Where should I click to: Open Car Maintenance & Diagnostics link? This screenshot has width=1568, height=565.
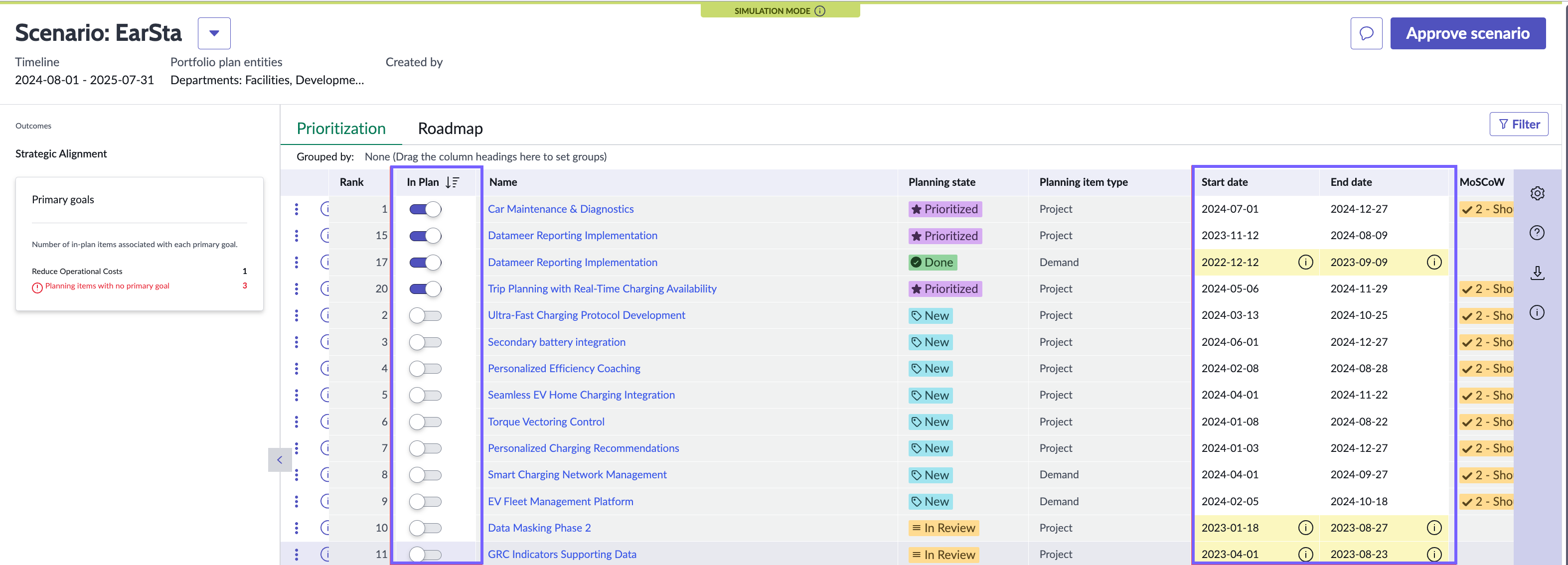coord(561,209)
